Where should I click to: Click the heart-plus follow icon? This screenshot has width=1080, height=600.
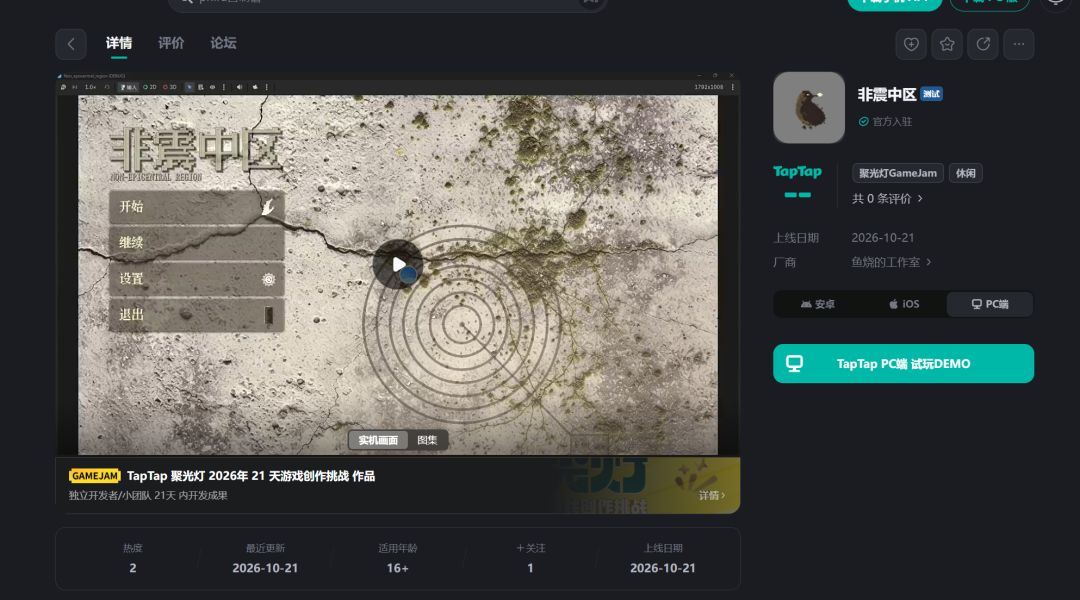pos(911,44)
